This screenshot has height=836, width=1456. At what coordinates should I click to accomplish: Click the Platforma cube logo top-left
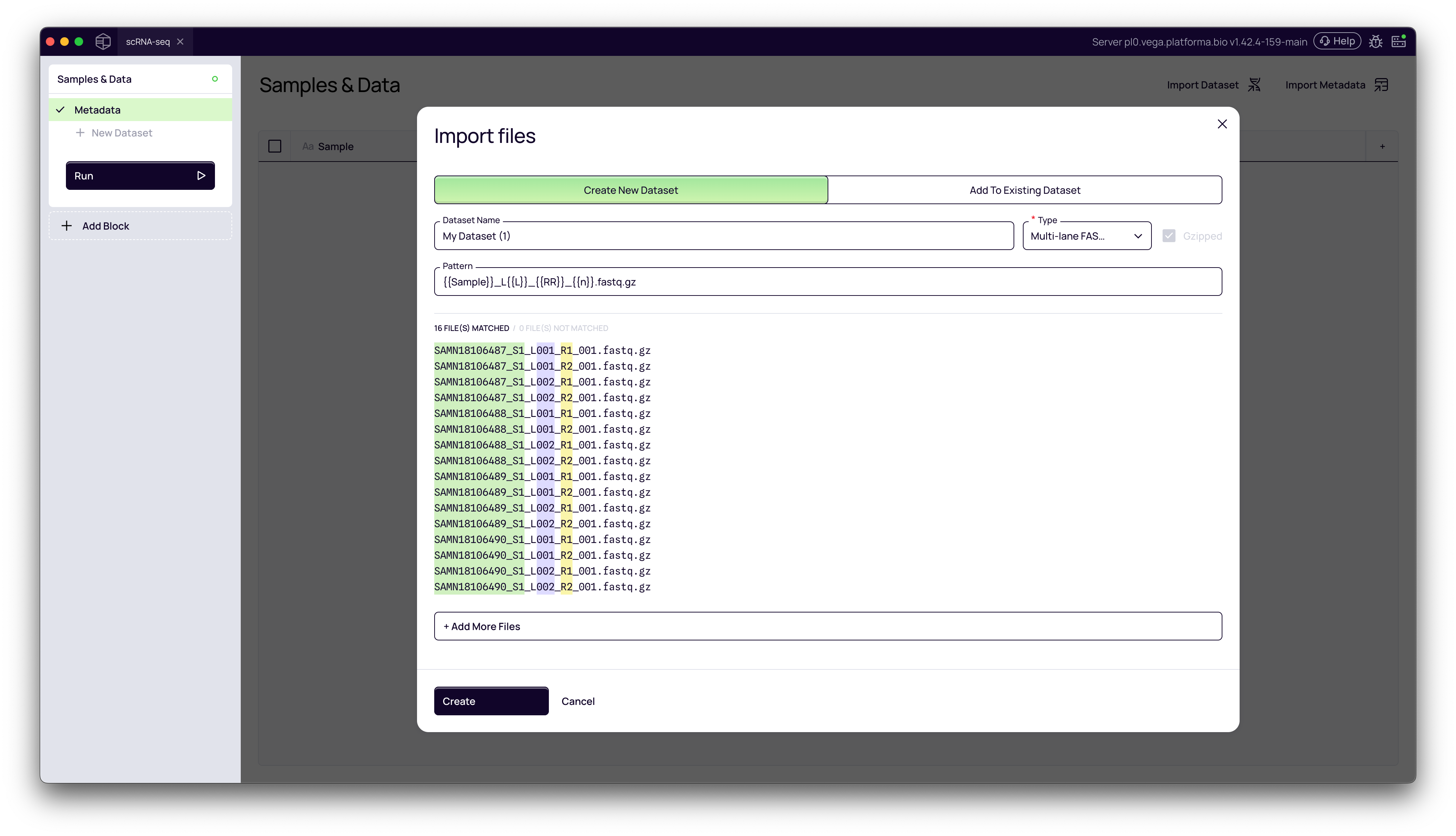point(103,41)
